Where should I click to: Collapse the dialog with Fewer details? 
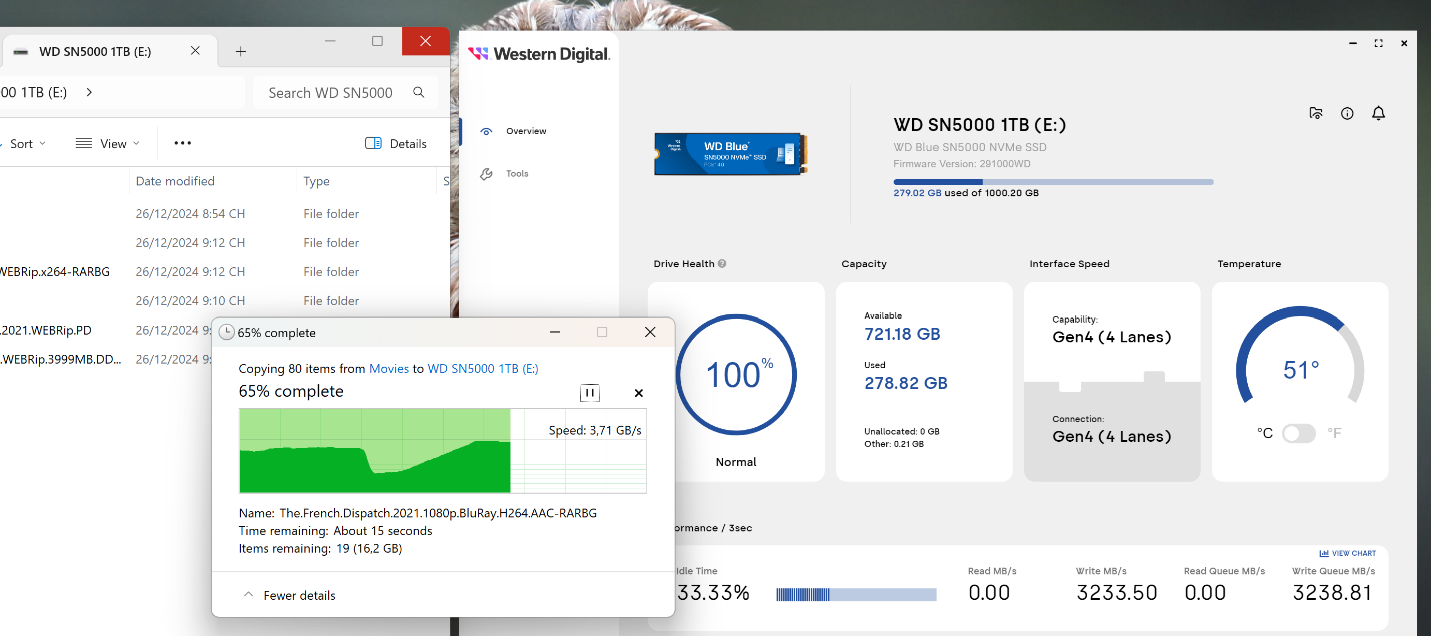click(x=290, y=595)
